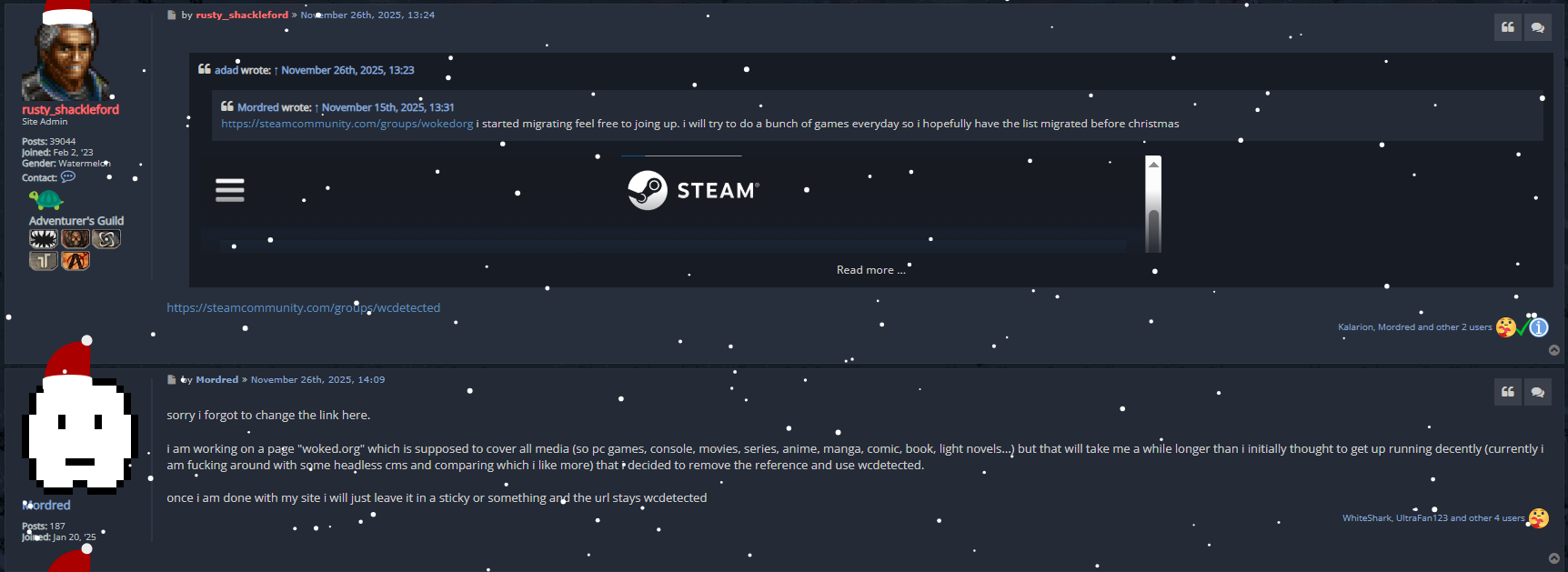Click the gray swirl guild badge

click(x=106, y=238)
